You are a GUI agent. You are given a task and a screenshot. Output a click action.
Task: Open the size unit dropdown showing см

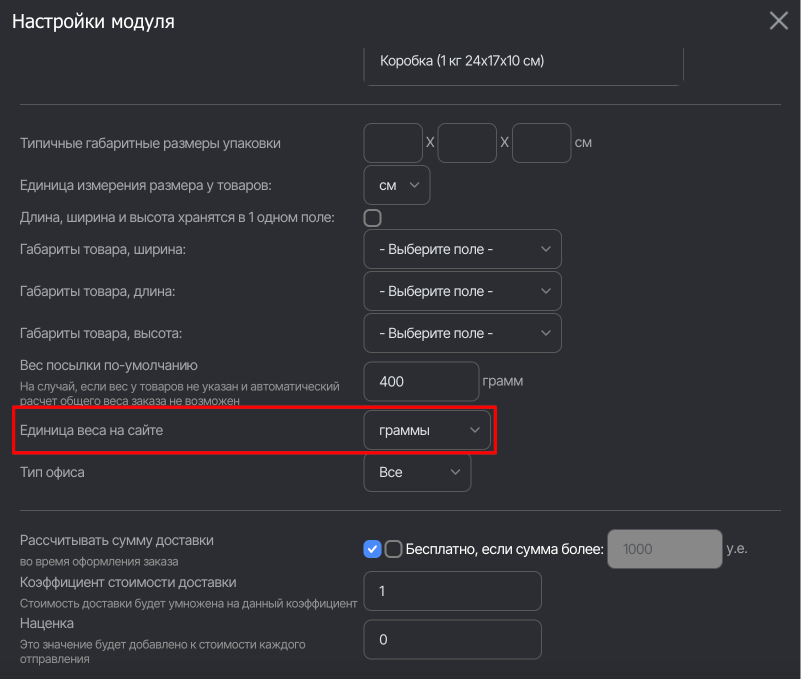point(397,186)
